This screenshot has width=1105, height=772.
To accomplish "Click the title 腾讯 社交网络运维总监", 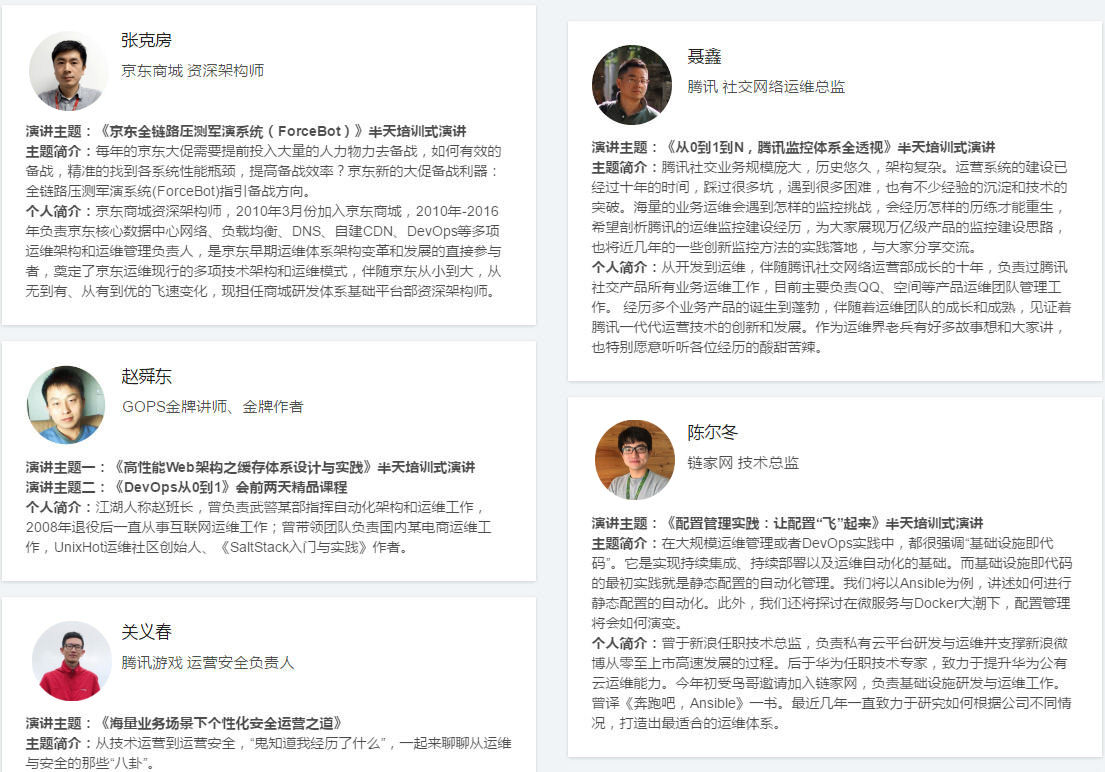I will 766,87.
